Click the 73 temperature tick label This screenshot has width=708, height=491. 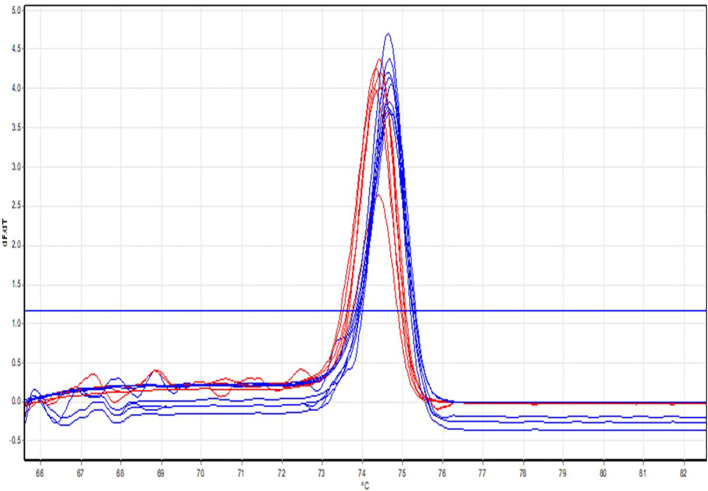322,473
